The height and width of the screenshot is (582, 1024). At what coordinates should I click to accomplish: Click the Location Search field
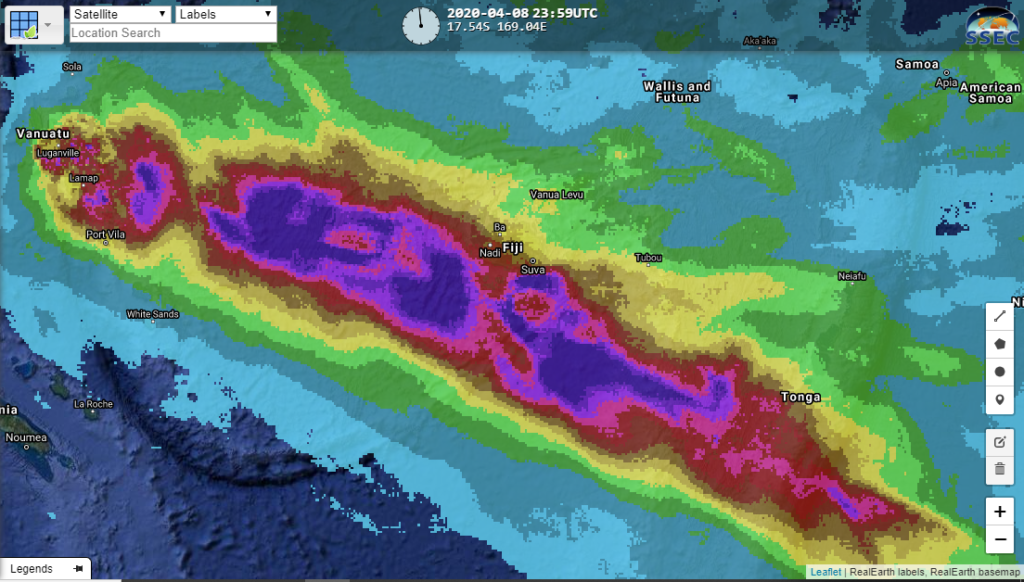[x=172, y=33]
